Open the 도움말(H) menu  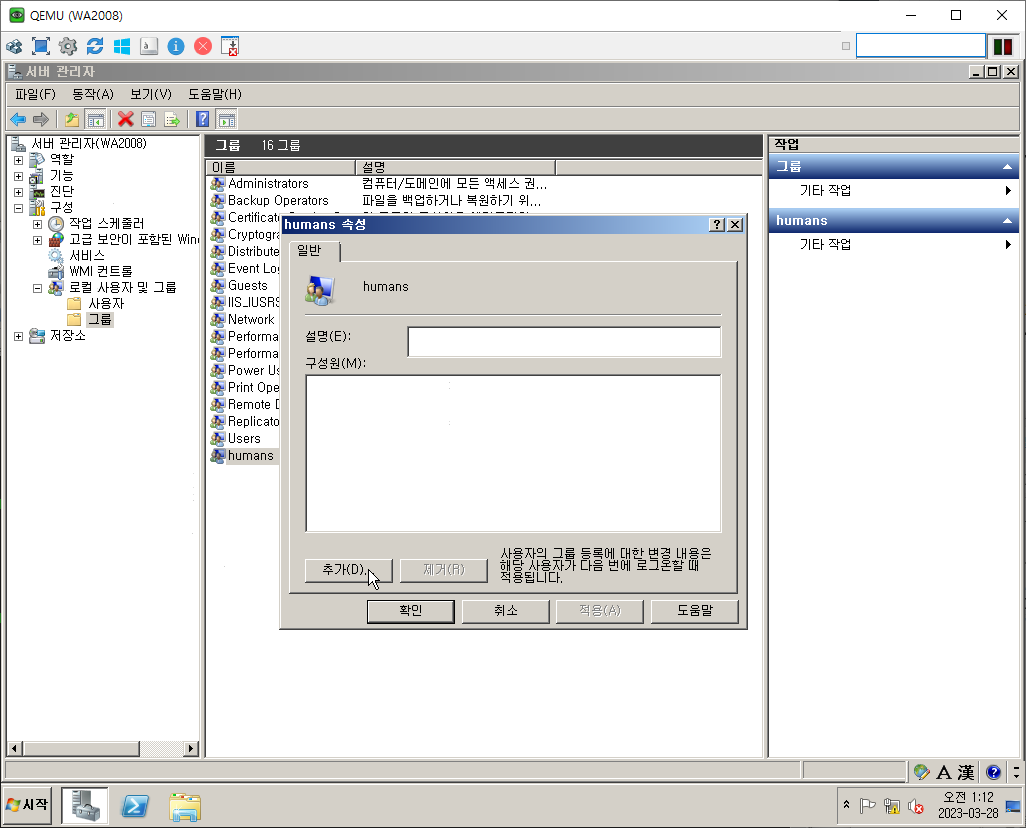point(215,94)
